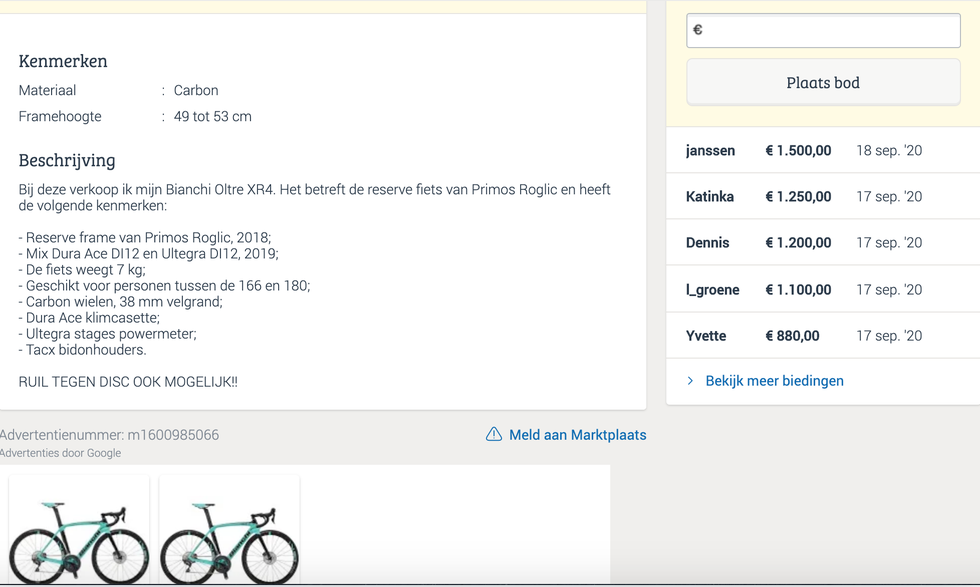Click the warning triangle icon beside Meld aan Marktplaats
Image resolution: width=980 pixels, height=587 pixels.
click(494, 434)
